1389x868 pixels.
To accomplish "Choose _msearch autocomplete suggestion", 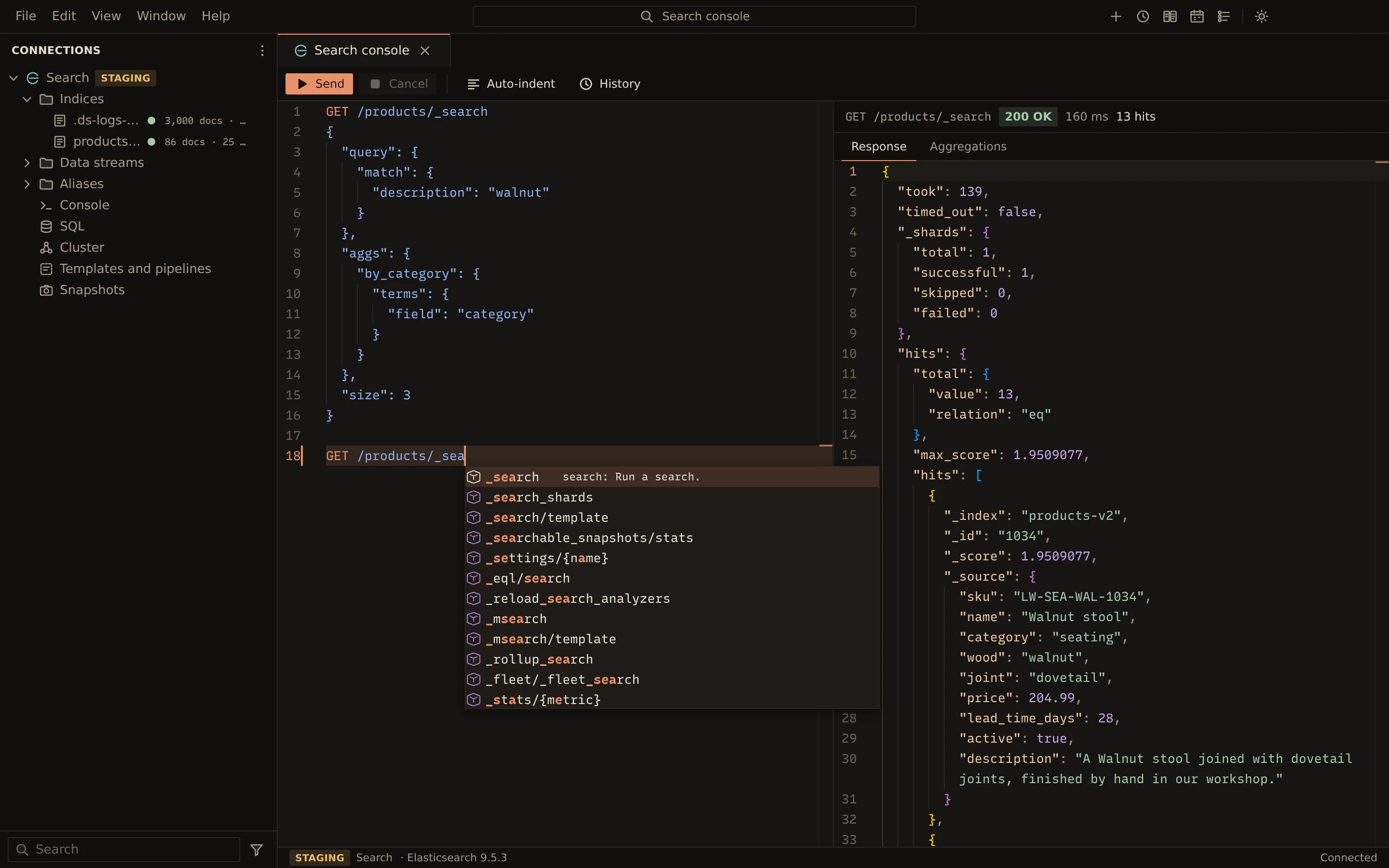I will tap(671, 619).
